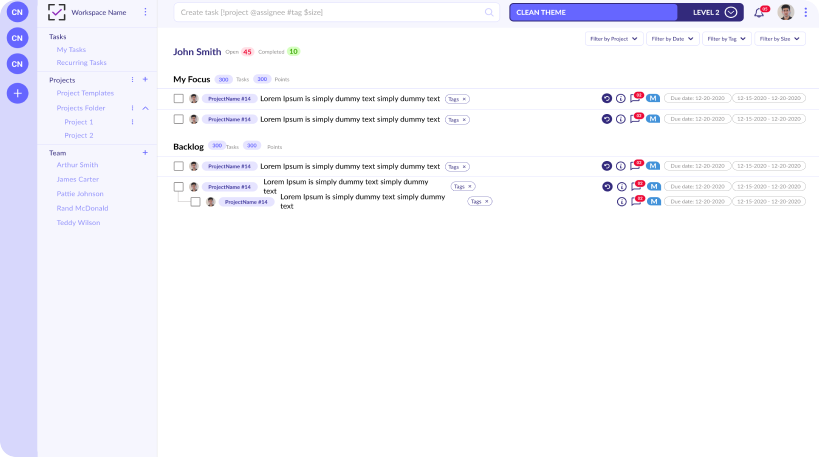Select Project Templates in sidebar
The image size is (819, 457).
coord(85,93)
